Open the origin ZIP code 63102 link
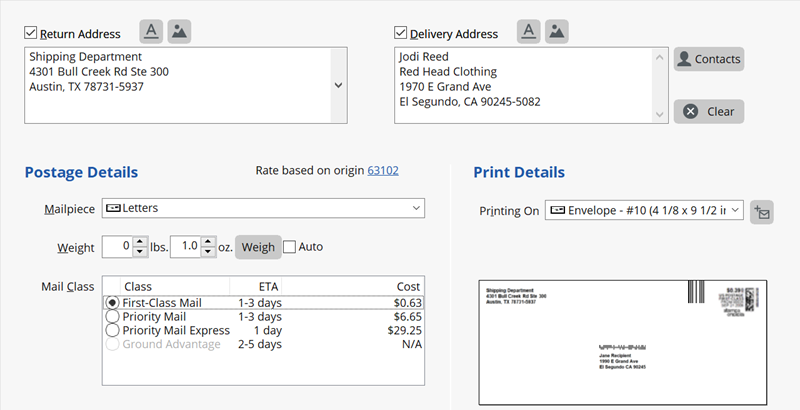800x410 pixels. (x=384, y=171)
